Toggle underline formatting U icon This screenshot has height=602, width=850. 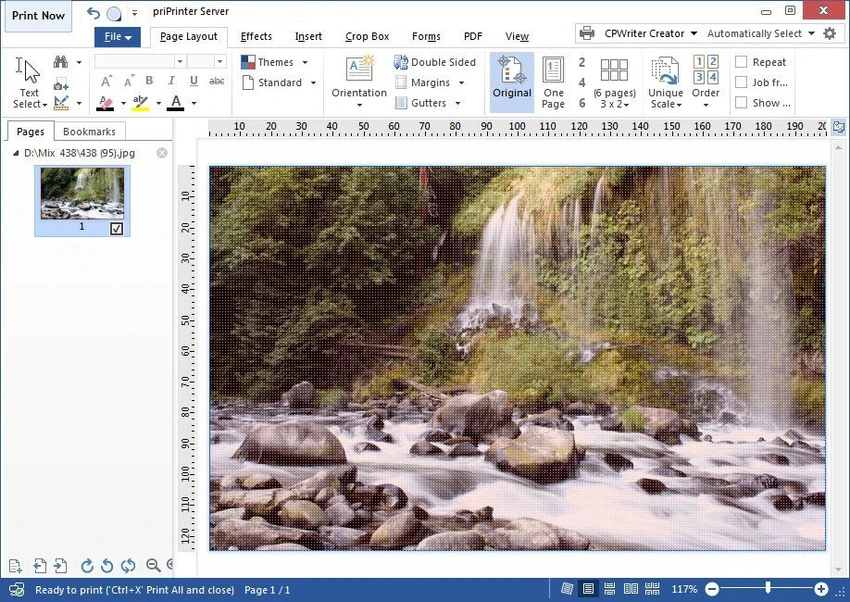(194, 81)
